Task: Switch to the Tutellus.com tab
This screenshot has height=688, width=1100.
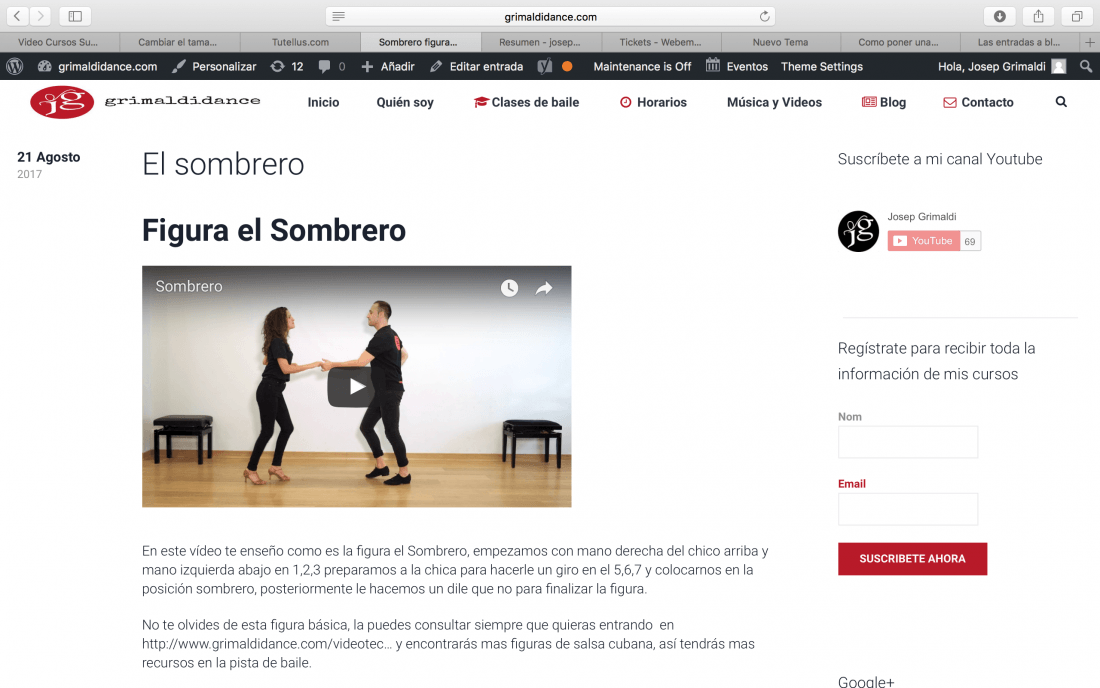Action: (x=300, y=42)
